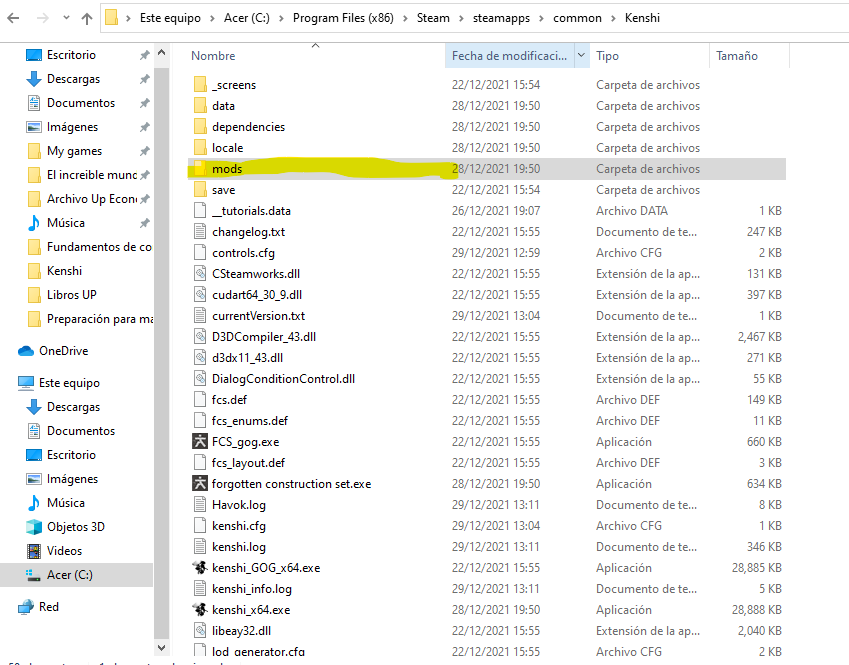Open Música under Este equipo

click(x=66, y=503)
